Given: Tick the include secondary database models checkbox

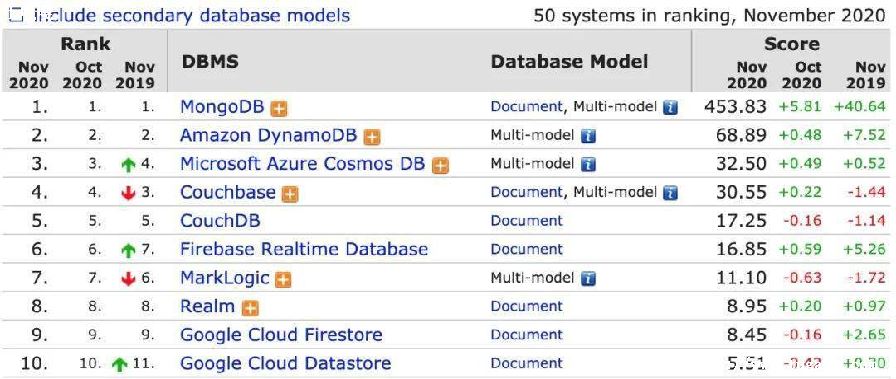Looking at the screenshot, I should [17, 15].
